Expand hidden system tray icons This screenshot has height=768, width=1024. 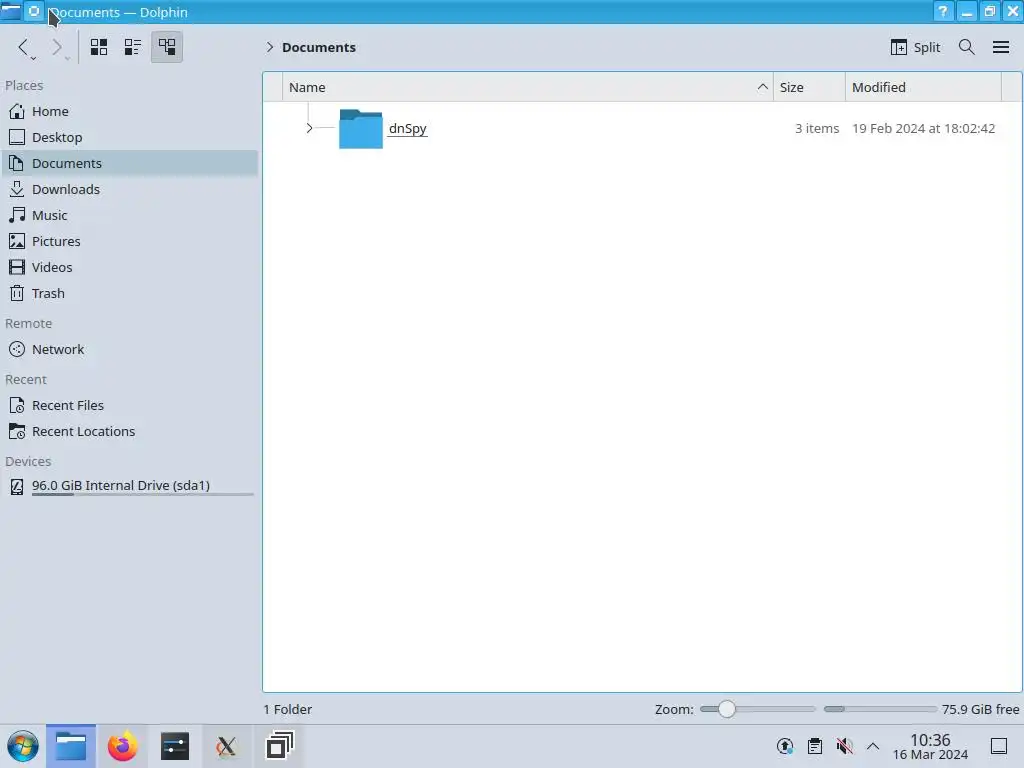tap(873, 746)
